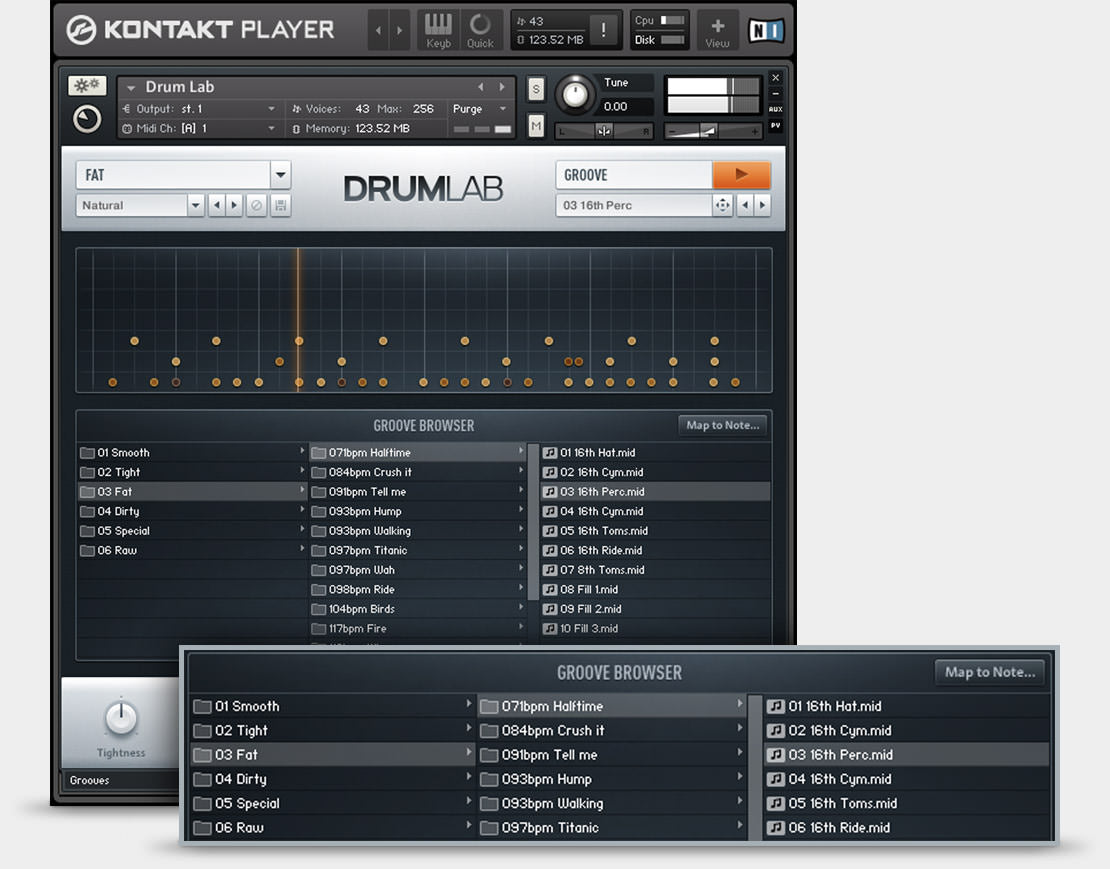The height and width of the screenshot is (869, 1110).
Task: Click right arrow beside Drum Lab name
Action: [x=502, y=87]
